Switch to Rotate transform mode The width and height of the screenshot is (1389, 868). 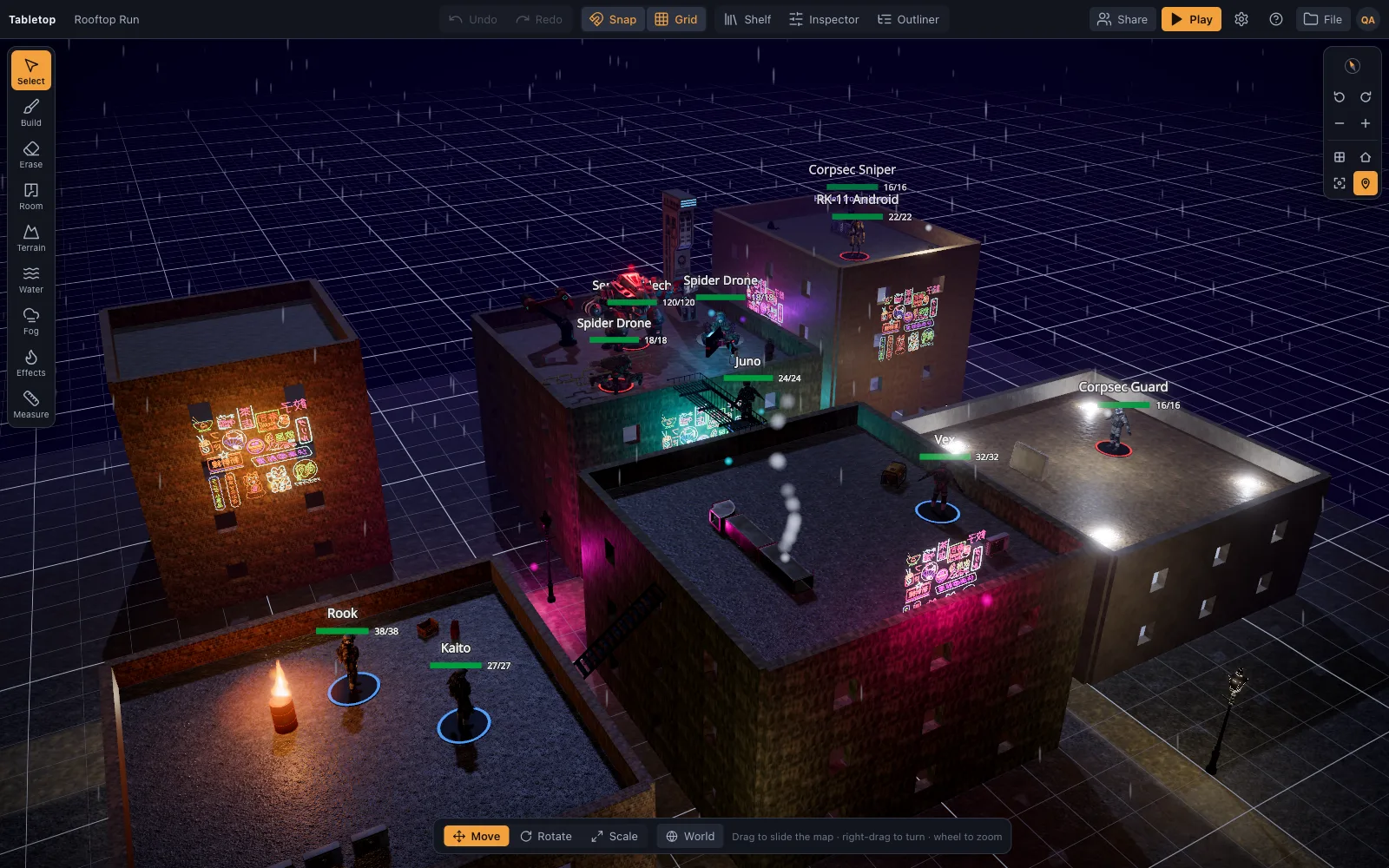[x=546, y=837]
